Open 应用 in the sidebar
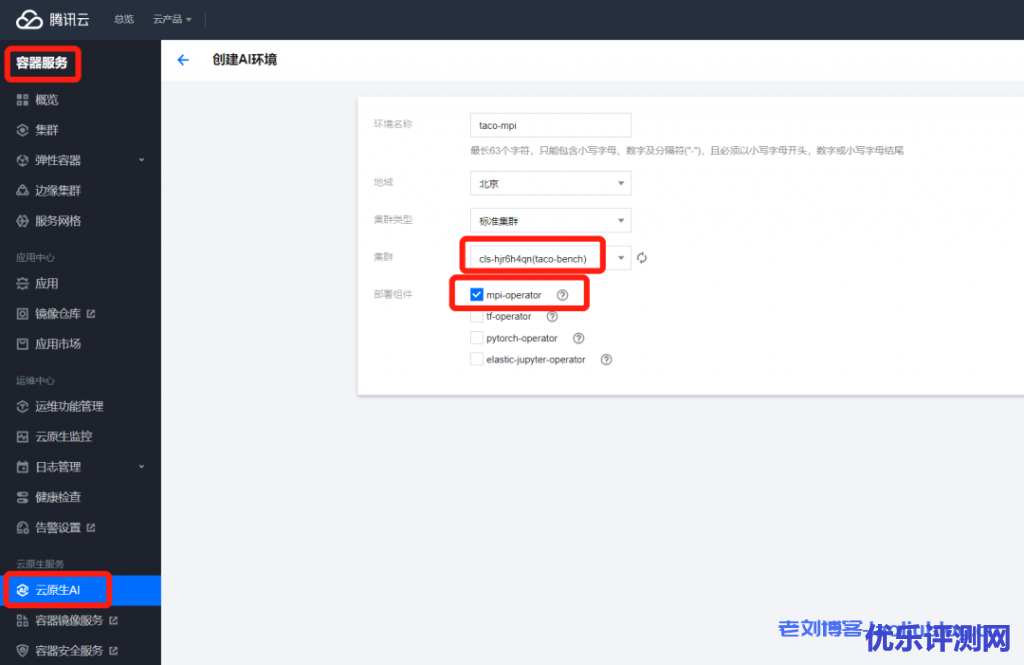Screen dimensions: 1024x665 coord(46,284)
